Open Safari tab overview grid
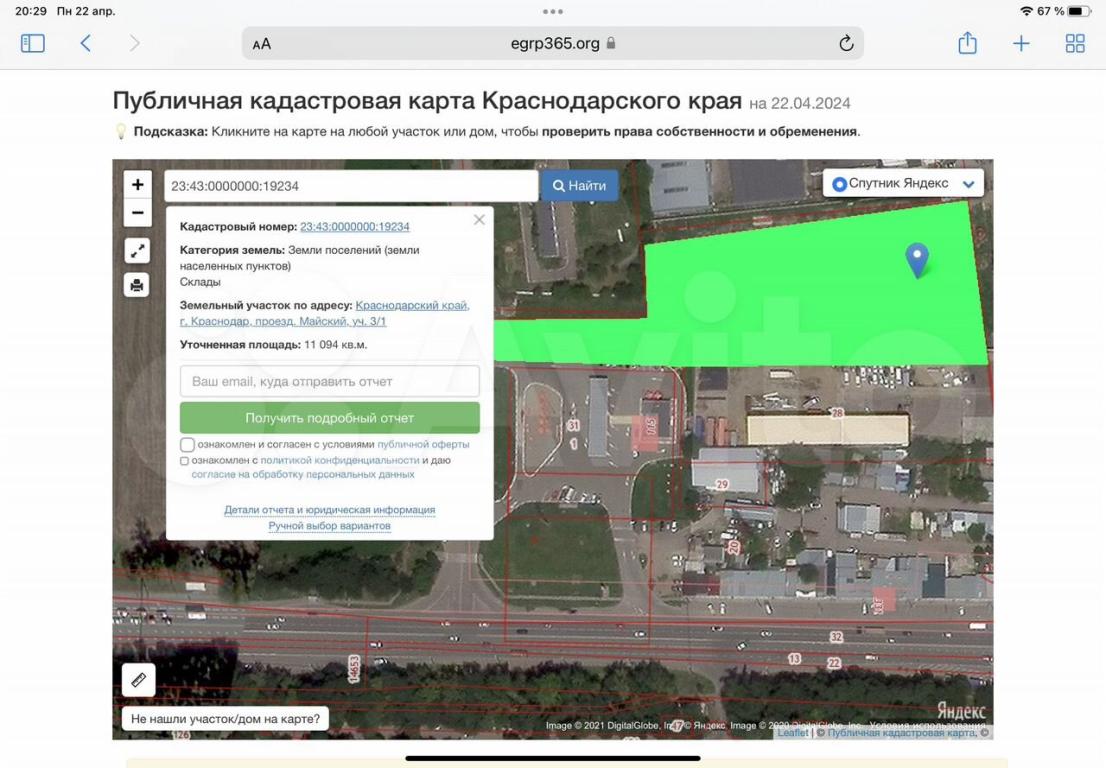The width and height of the screenshot is (1106, 768). 1075,43
